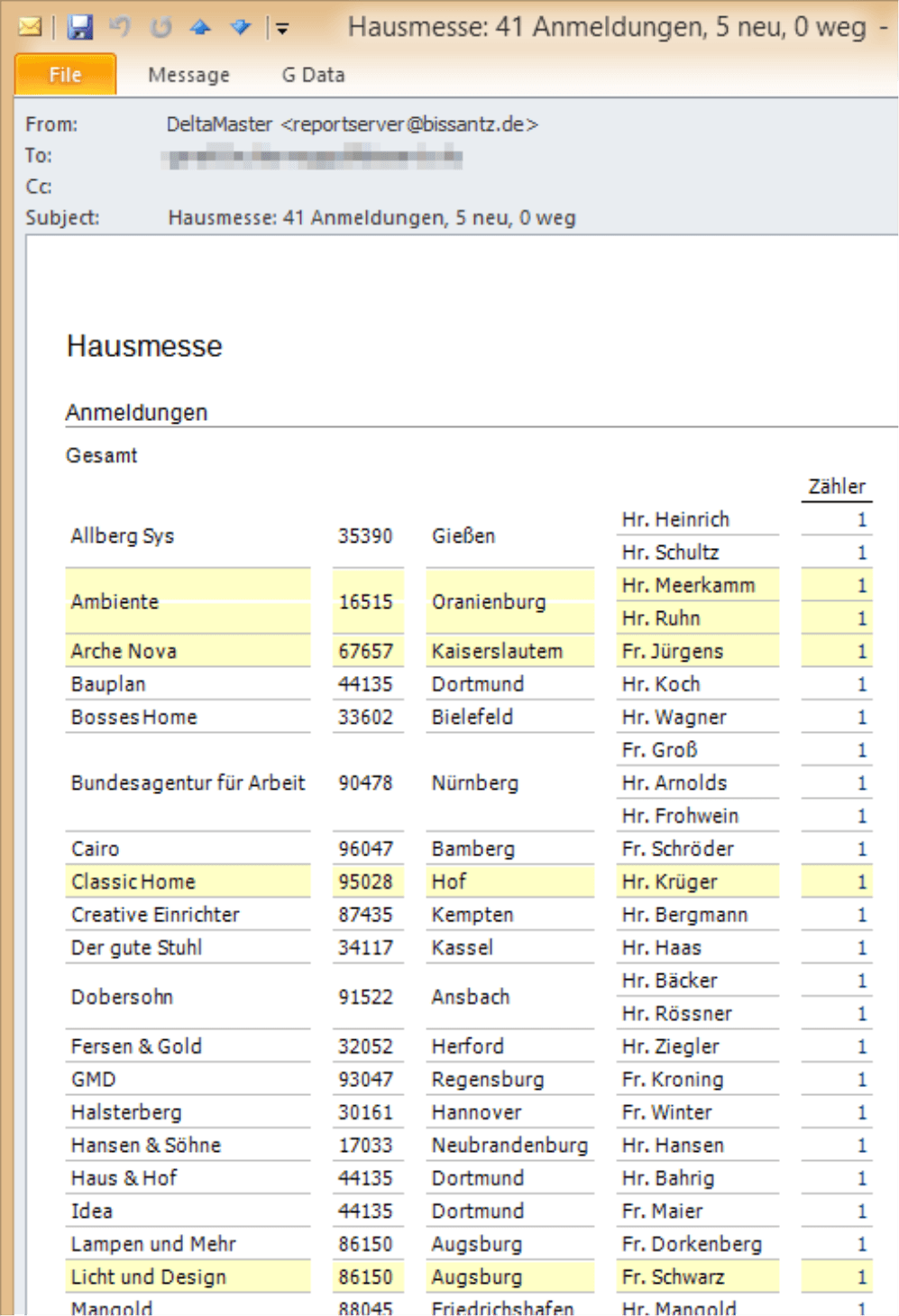
Task: Select contact Hr. Ruhn
Action: tap(661, 618)
